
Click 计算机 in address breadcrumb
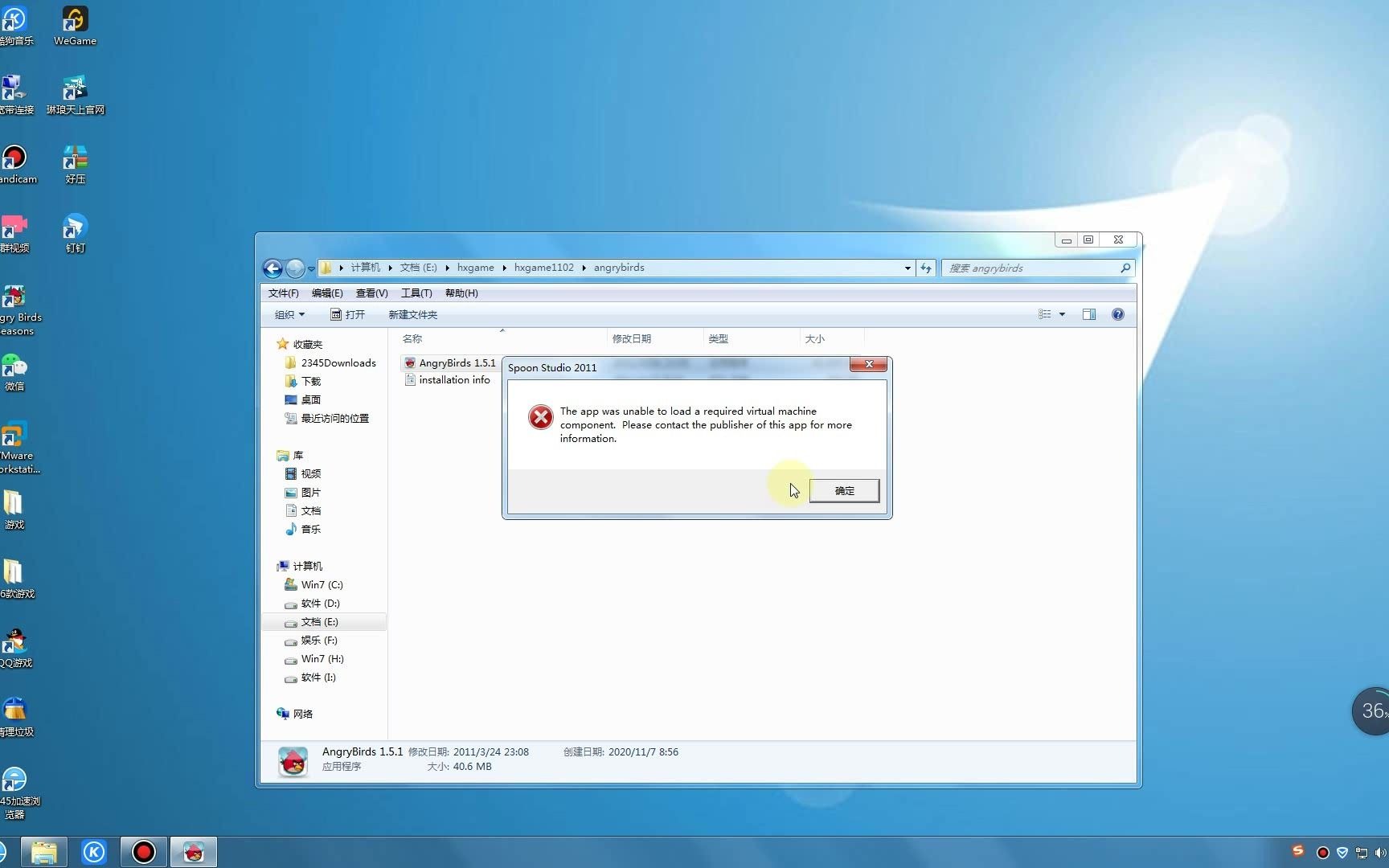[366, 268]
